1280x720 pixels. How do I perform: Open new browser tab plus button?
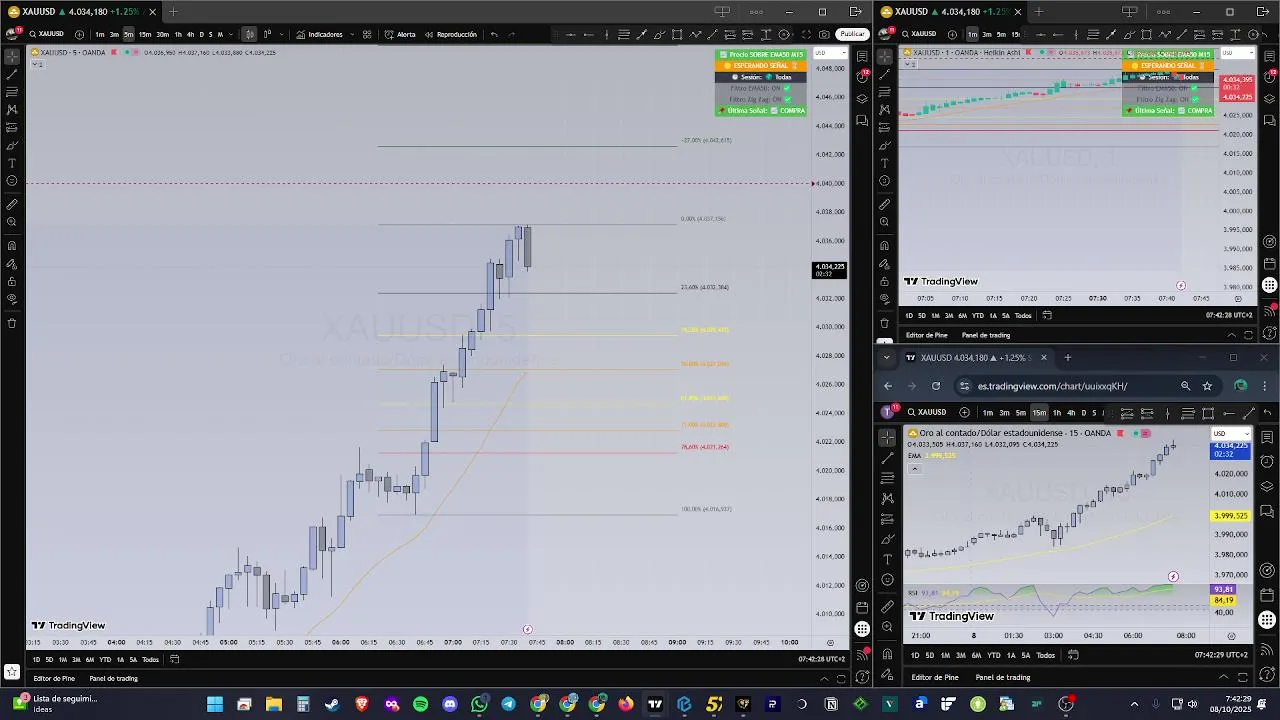coord(1067,357)
